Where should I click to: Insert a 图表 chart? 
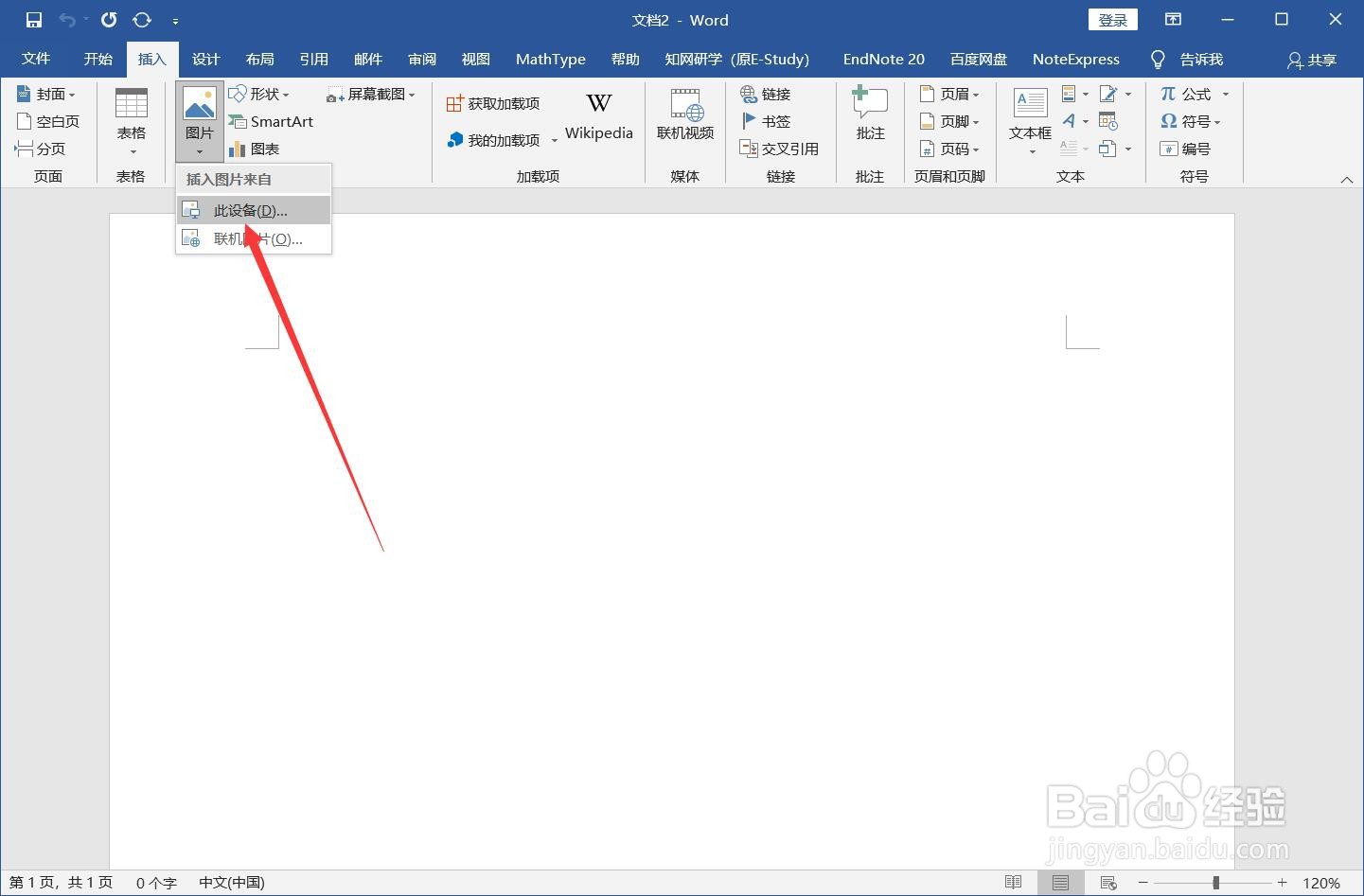click(x=254, y=149)
